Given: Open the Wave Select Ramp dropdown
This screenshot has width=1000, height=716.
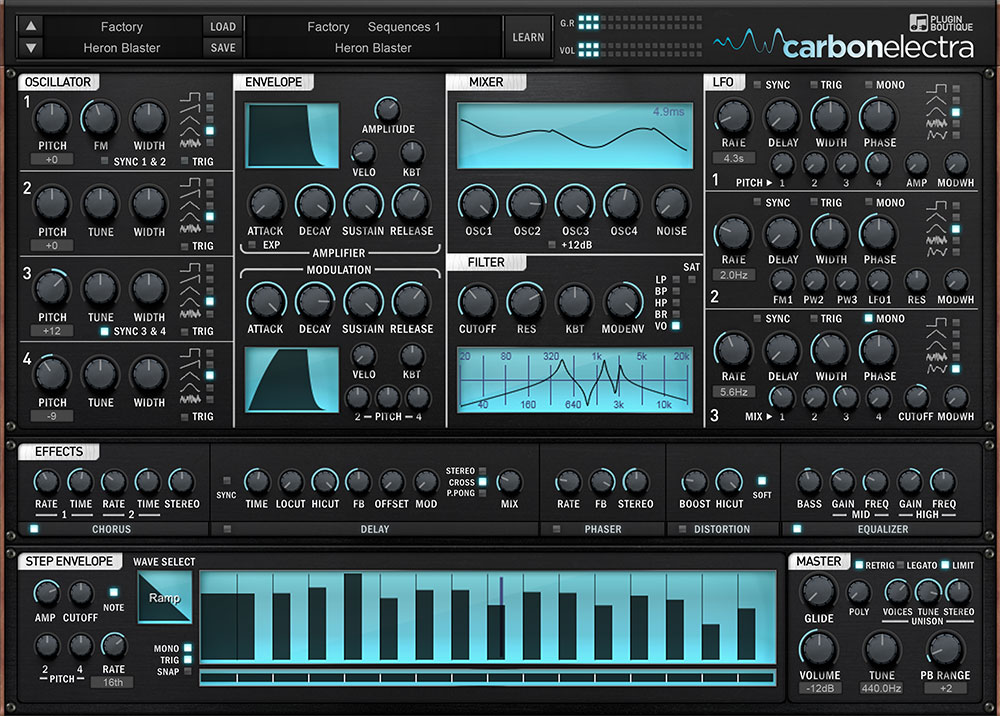Looking at the screenshot, I should click(163, 597).
